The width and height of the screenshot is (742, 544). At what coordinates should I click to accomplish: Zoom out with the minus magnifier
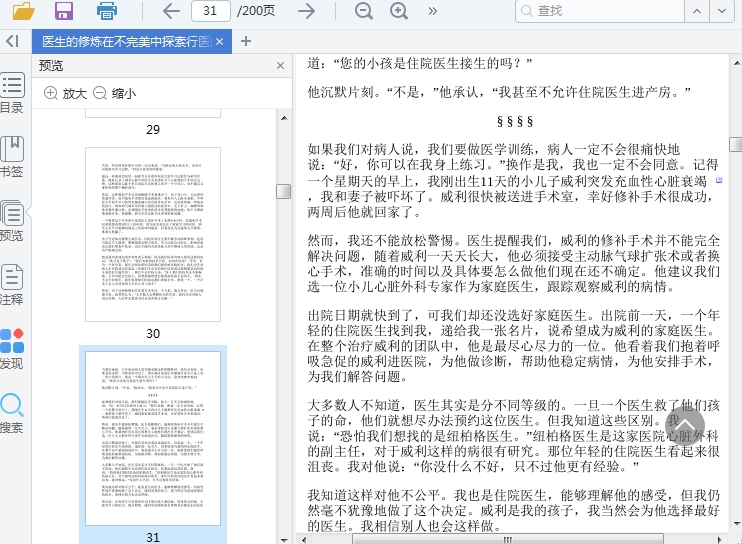(x=363, y=11)
